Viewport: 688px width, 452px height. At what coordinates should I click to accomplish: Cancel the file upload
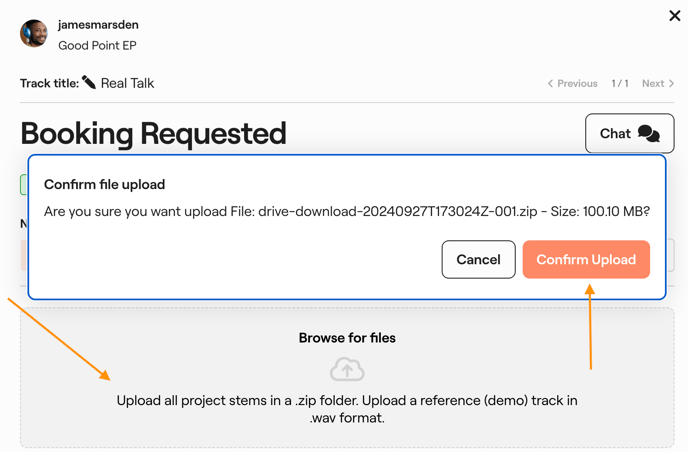(478, 260)
